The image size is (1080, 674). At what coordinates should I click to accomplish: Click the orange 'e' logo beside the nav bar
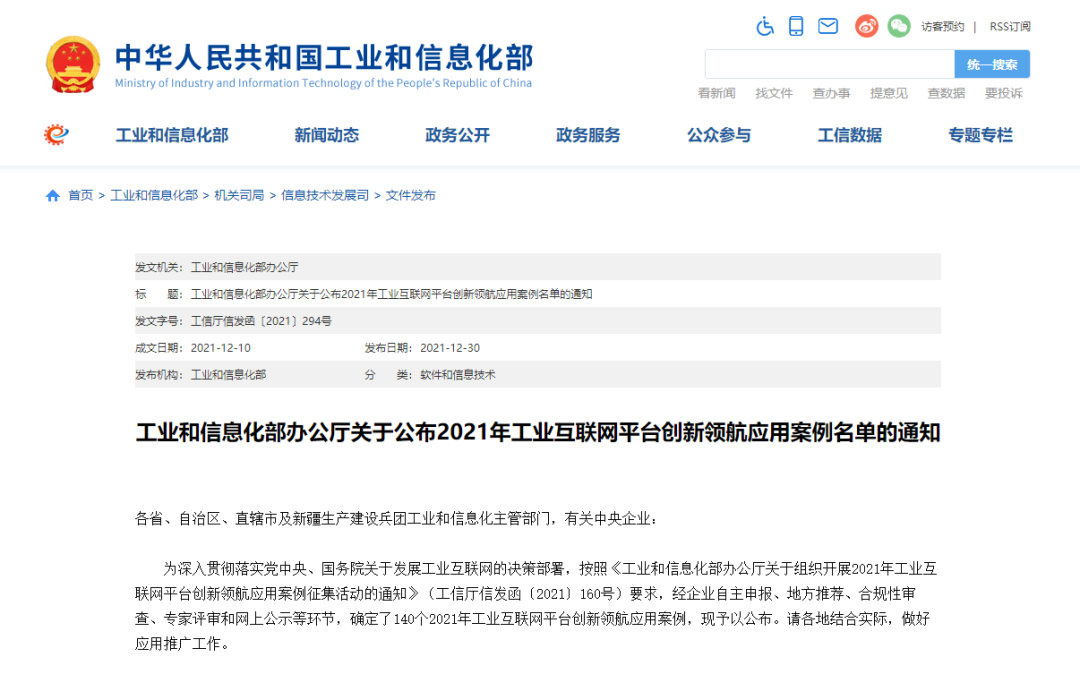[57, 134]
